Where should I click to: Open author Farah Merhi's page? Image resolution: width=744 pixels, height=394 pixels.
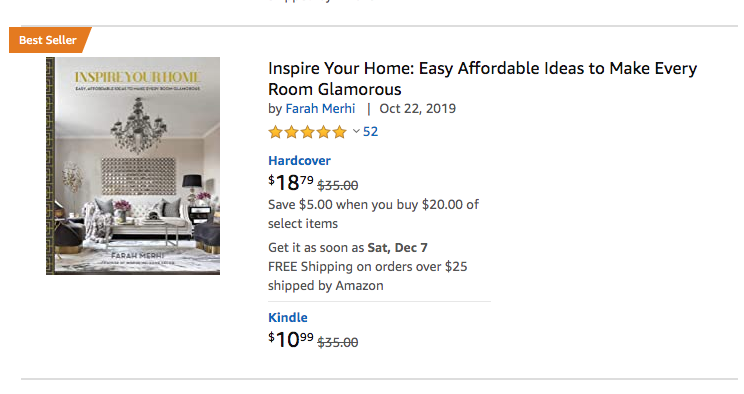pos(320,109)
